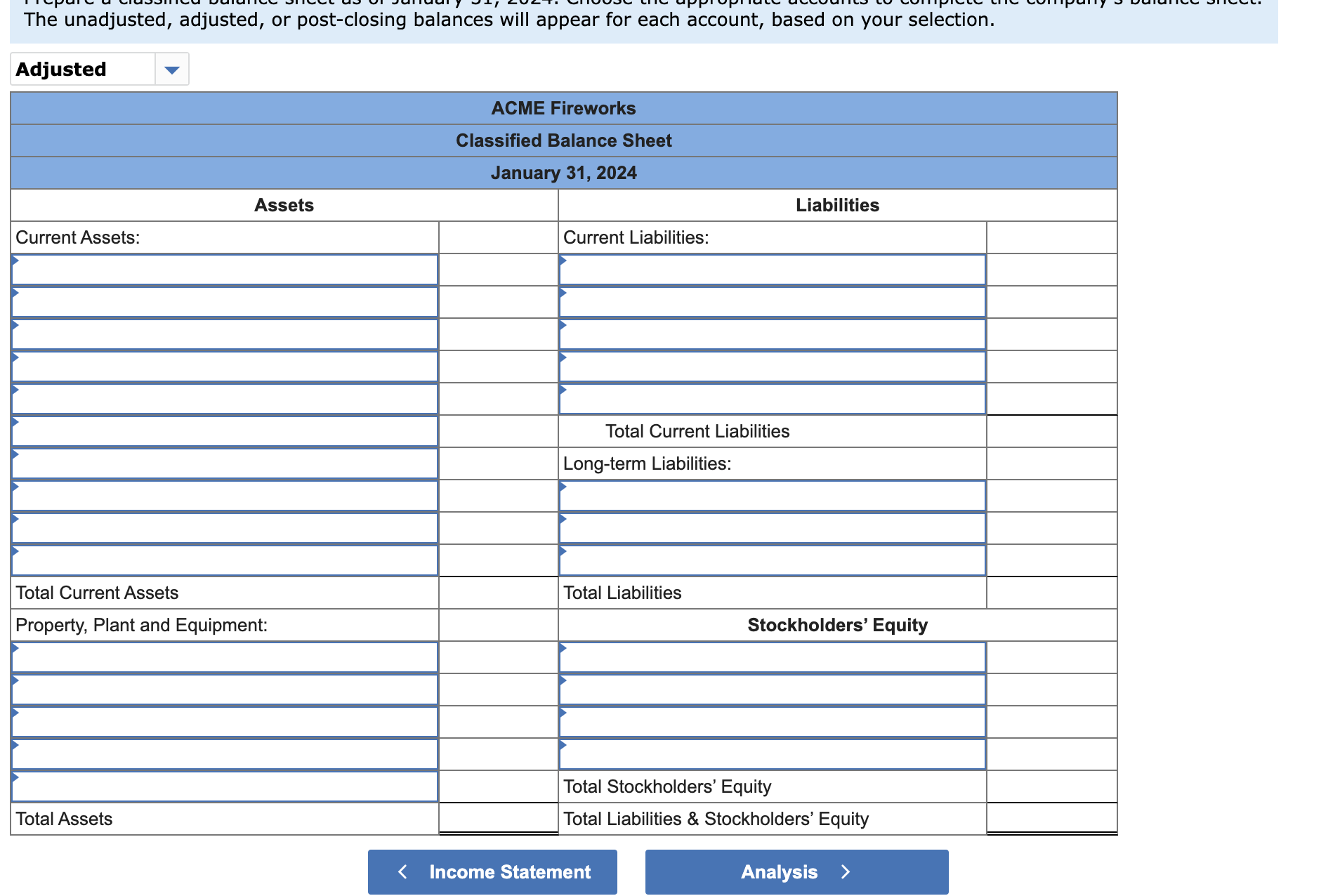Click the Total Liabilities amount cell
Screen dimensions: 1340x896
pos(1052,593)
